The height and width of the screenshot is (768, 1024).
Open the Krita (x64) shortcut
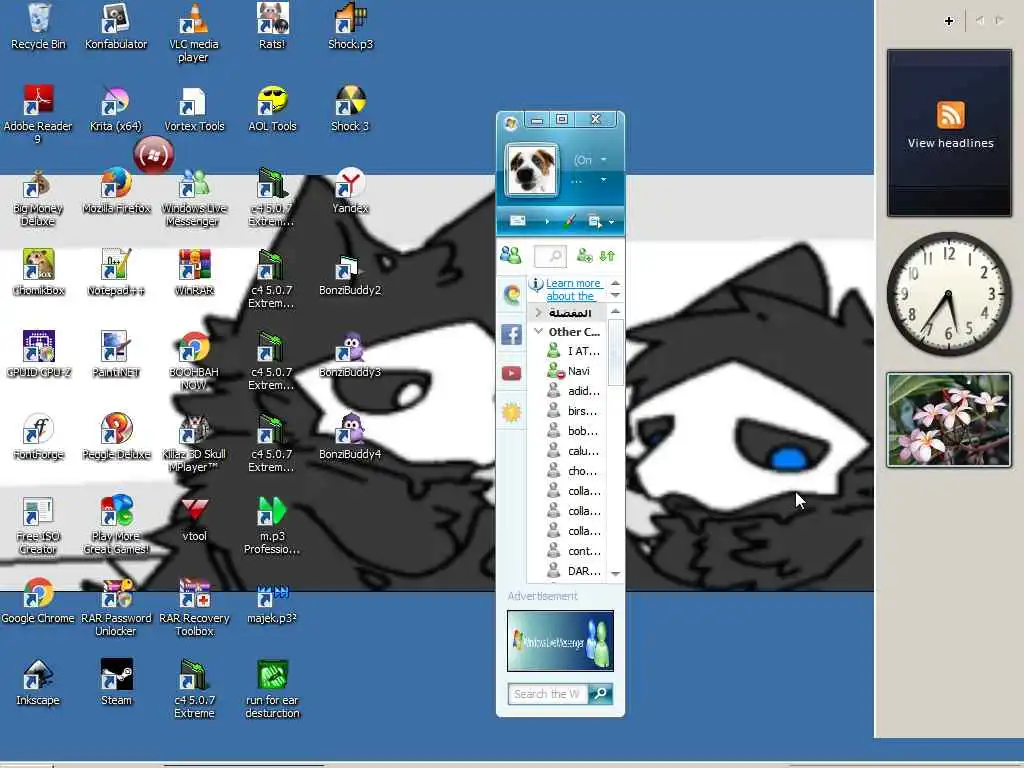click(x=116, y=109)
